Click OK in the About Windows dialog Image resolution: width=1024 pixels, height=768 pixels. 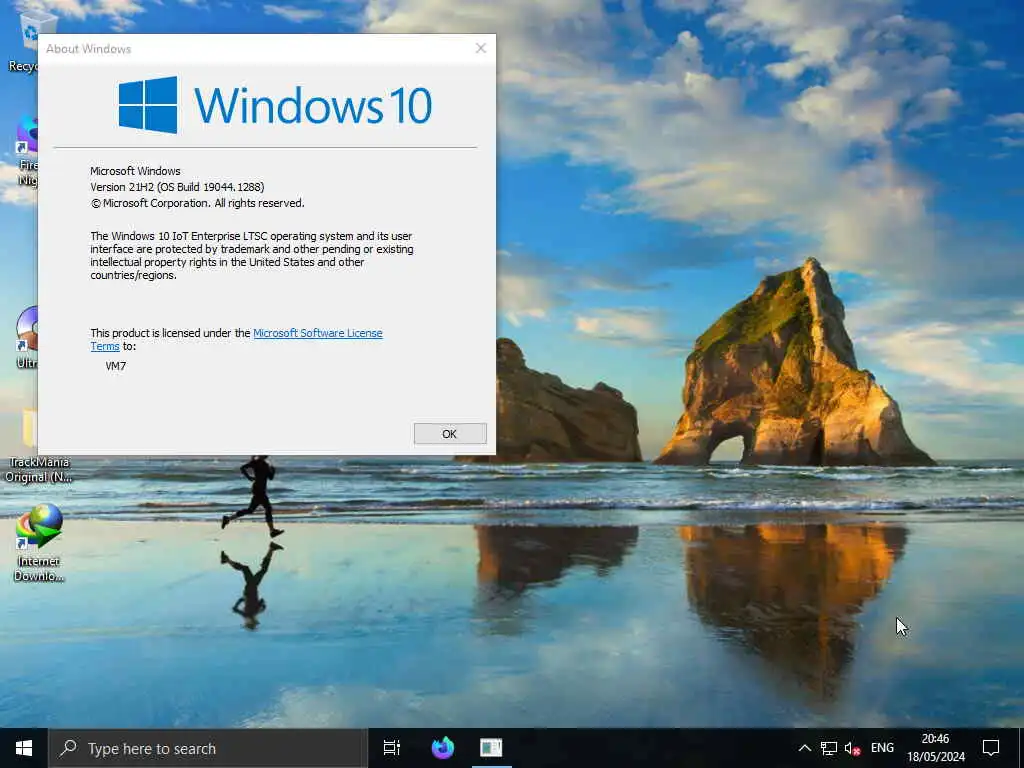click(x=450, y=434)
